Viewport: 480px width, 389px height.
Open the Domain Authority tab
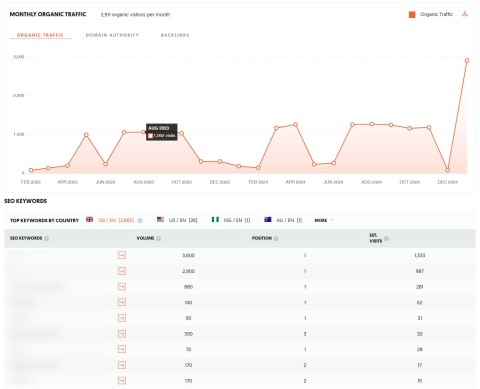click(112, 35)
